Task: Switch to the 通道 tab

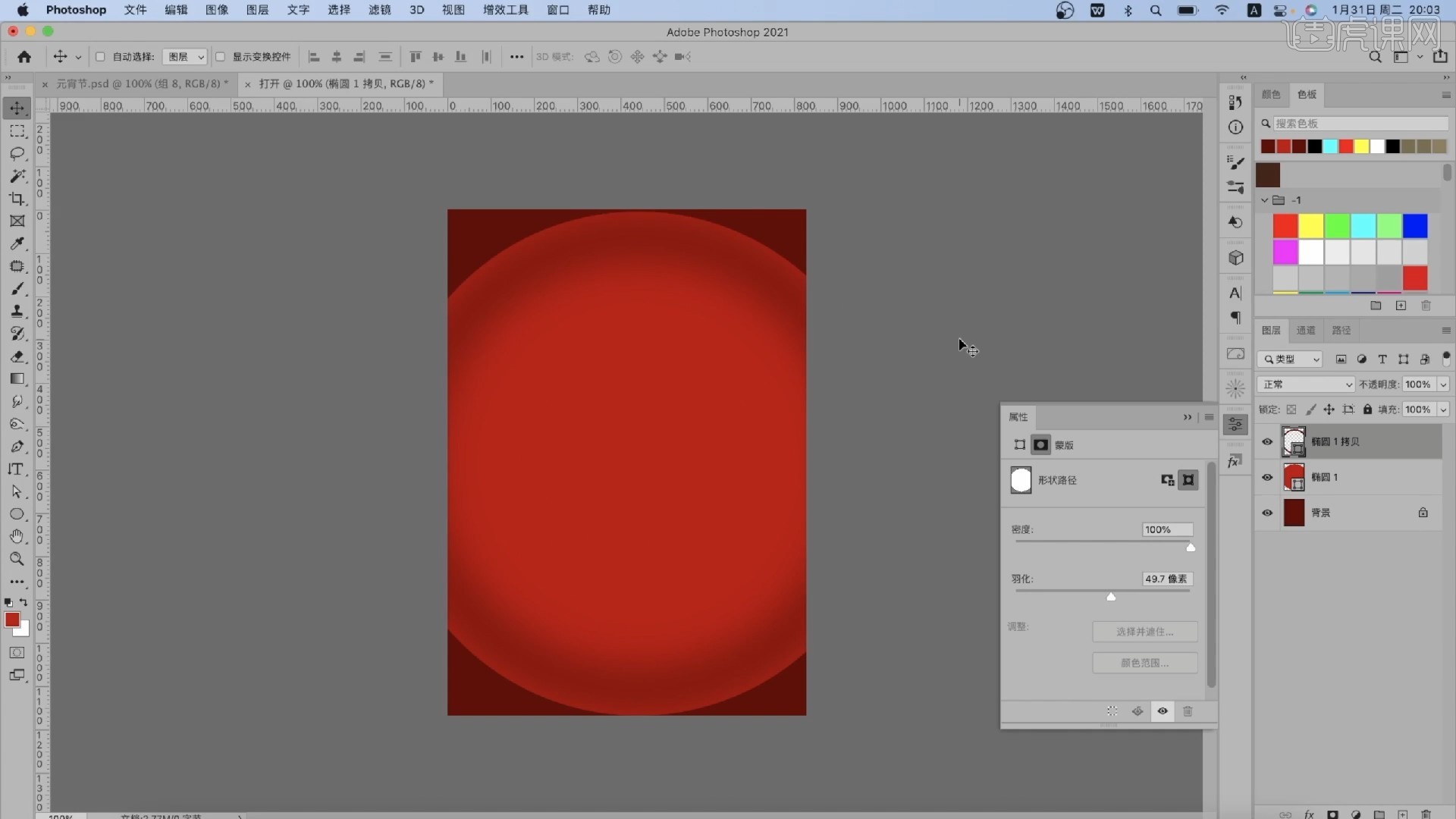Action: [1306, 331]
